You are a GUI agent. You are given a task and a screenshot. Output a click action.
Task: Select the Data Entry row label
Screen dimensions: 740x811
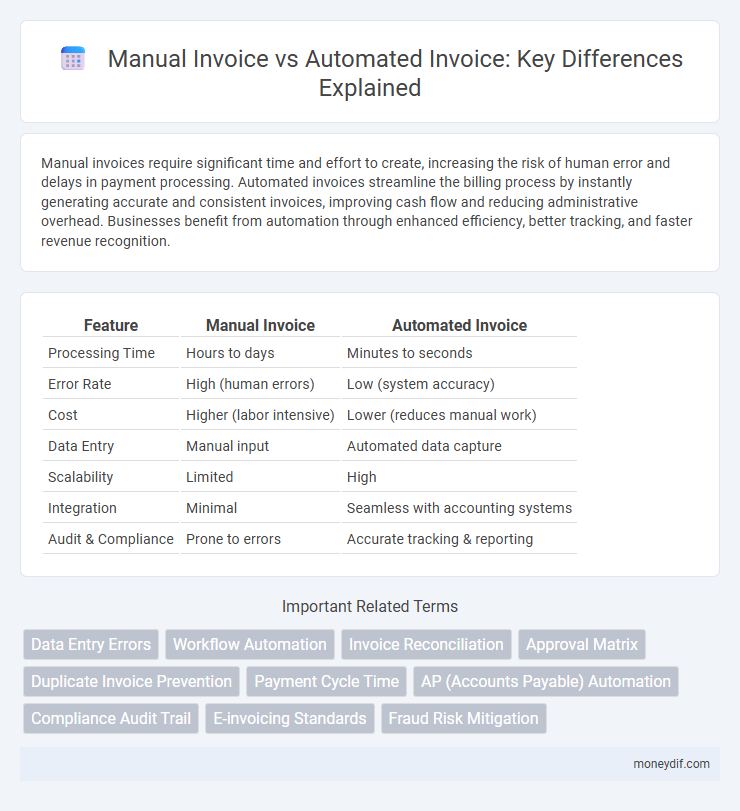pos(111,446)
